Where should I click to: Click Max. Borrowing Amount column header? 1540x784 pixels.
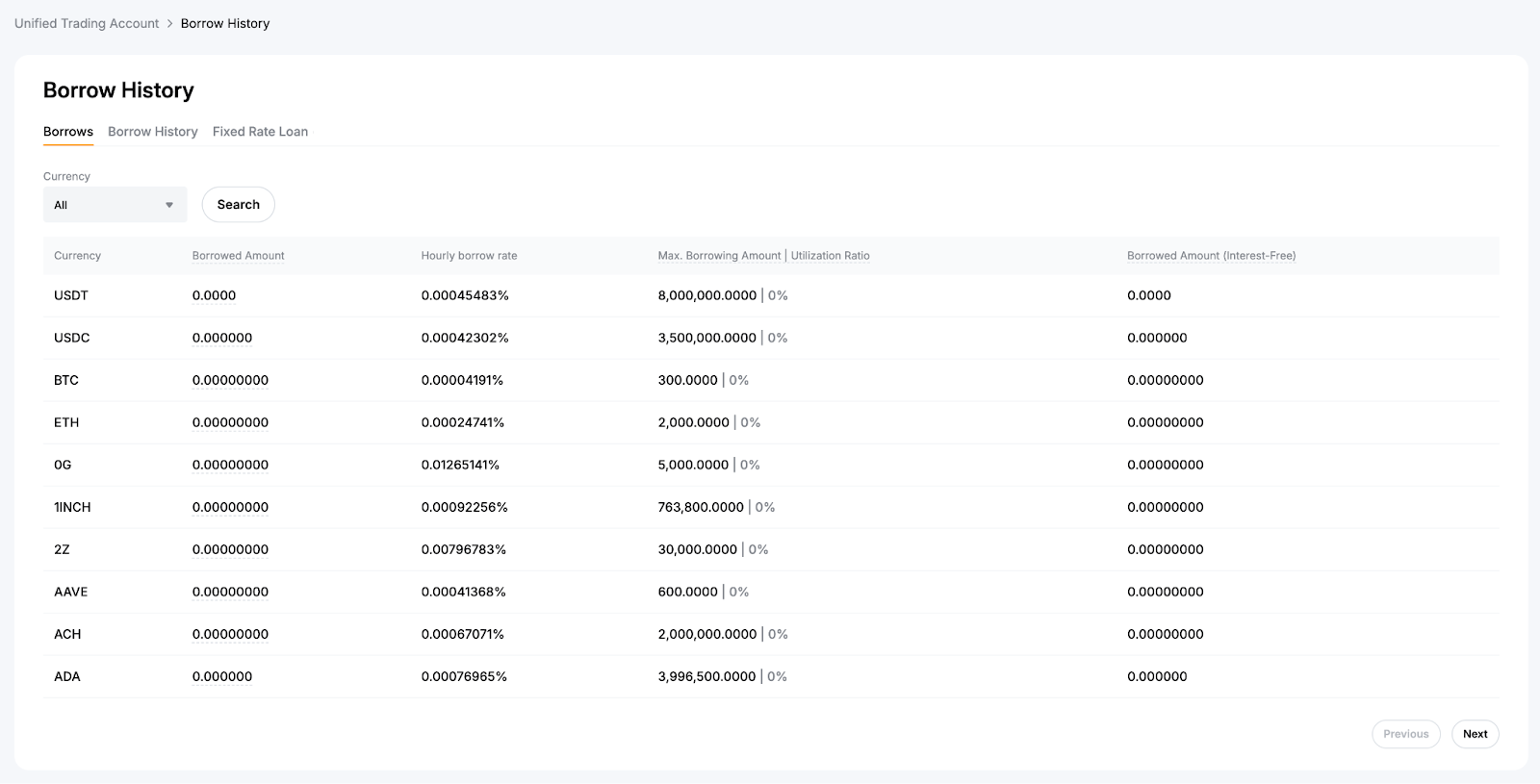[x=719, y=256]
